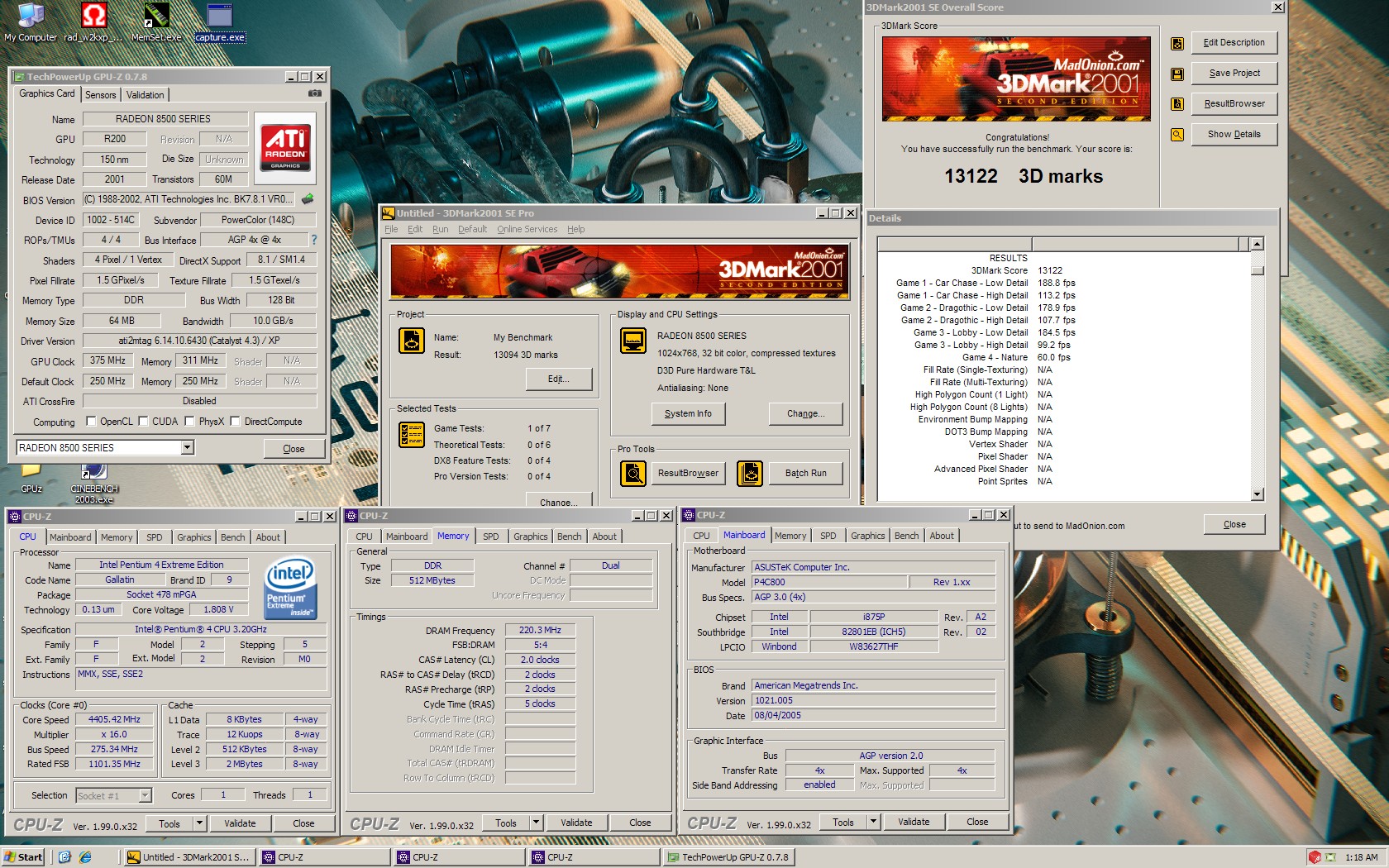Click the GPU-Z screenshot camera icon
The height and width of the screenshot is (868, 1389).
coord(314,93)
